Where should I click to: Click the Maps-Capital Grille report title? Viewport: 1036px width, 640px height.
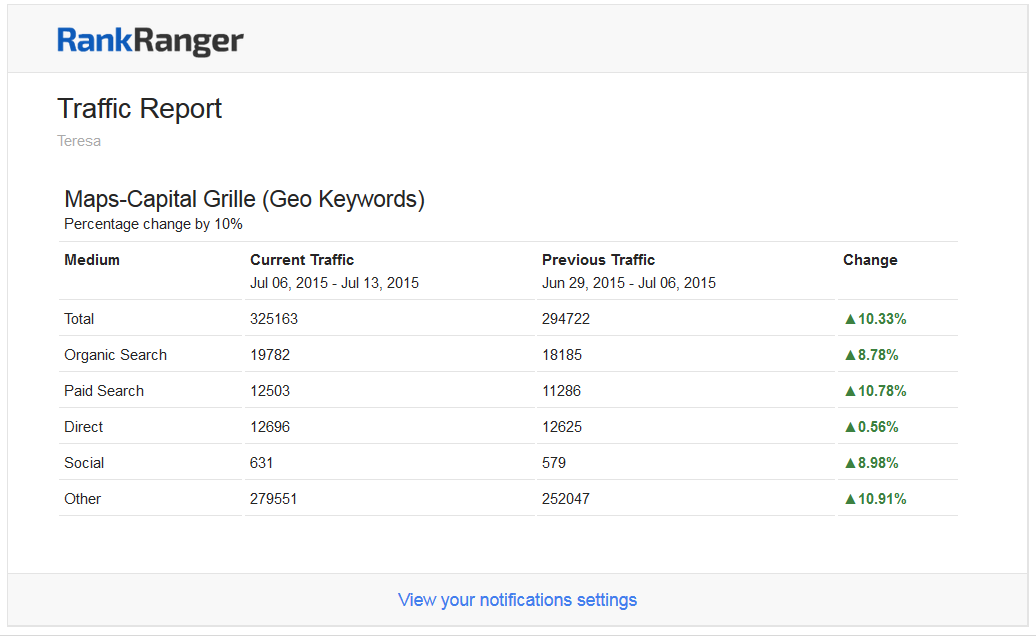244,199
